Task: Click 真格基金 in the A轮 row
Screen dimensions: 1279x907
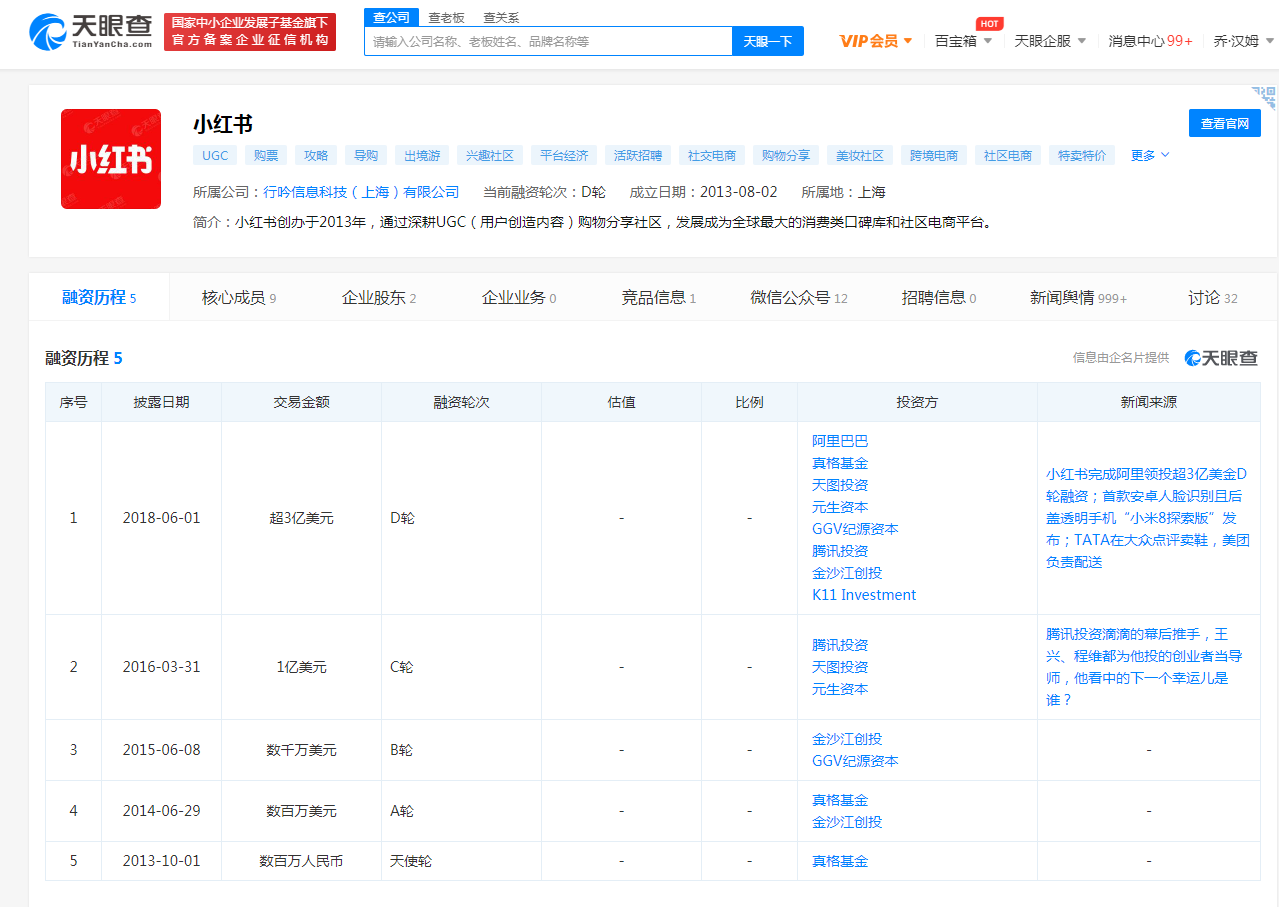Action: [x=840, y=800]
